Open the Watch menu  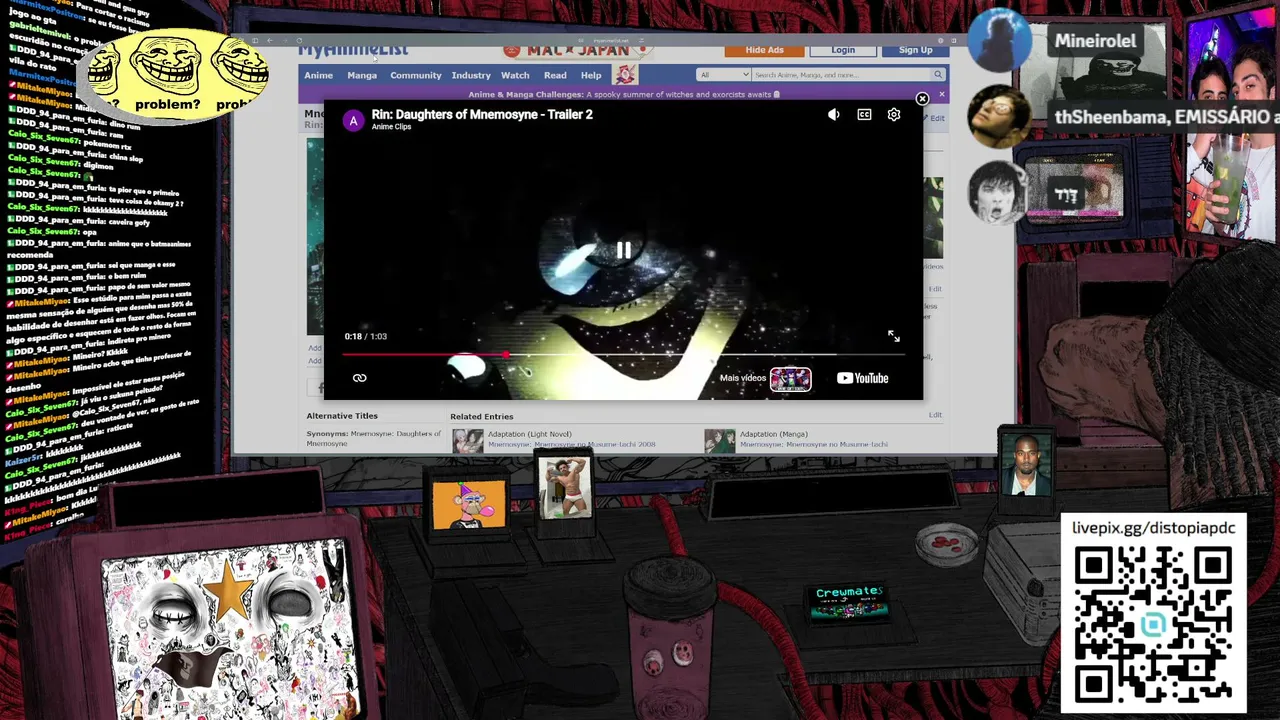click(515, 75)
